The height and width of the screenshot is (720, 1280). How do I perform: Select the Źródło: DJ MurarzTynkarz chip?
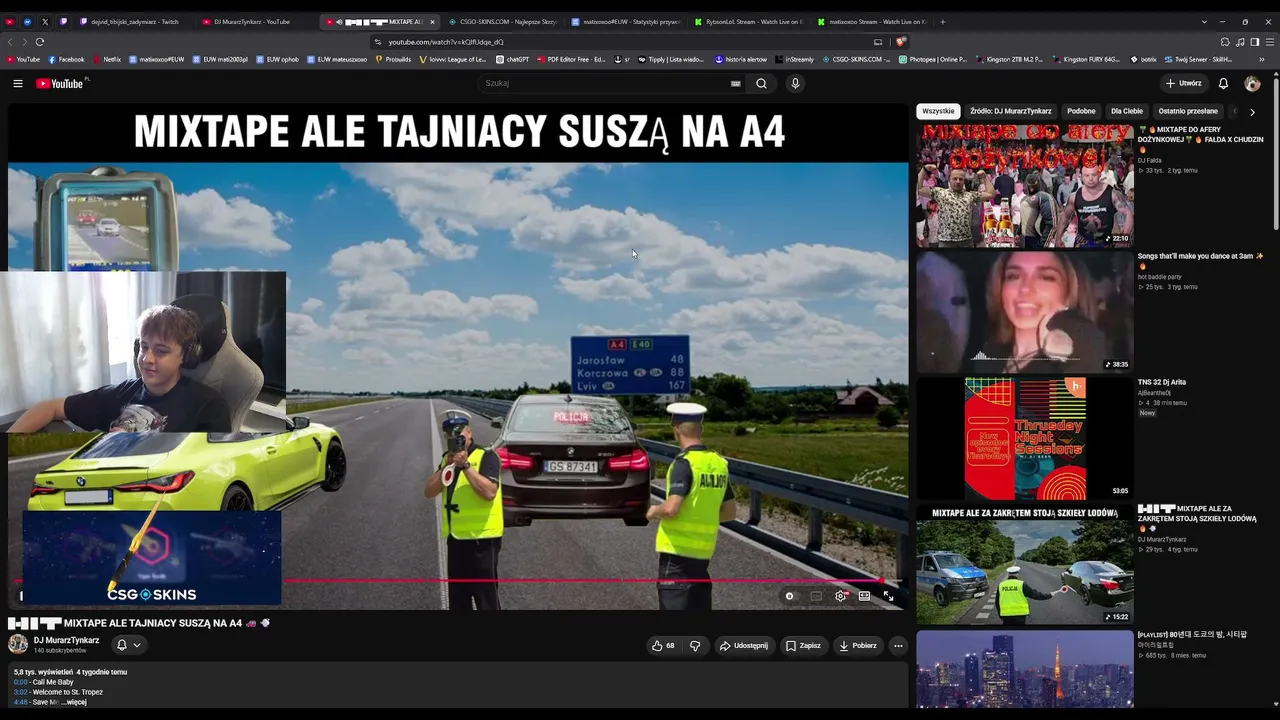pos(1011,111)
